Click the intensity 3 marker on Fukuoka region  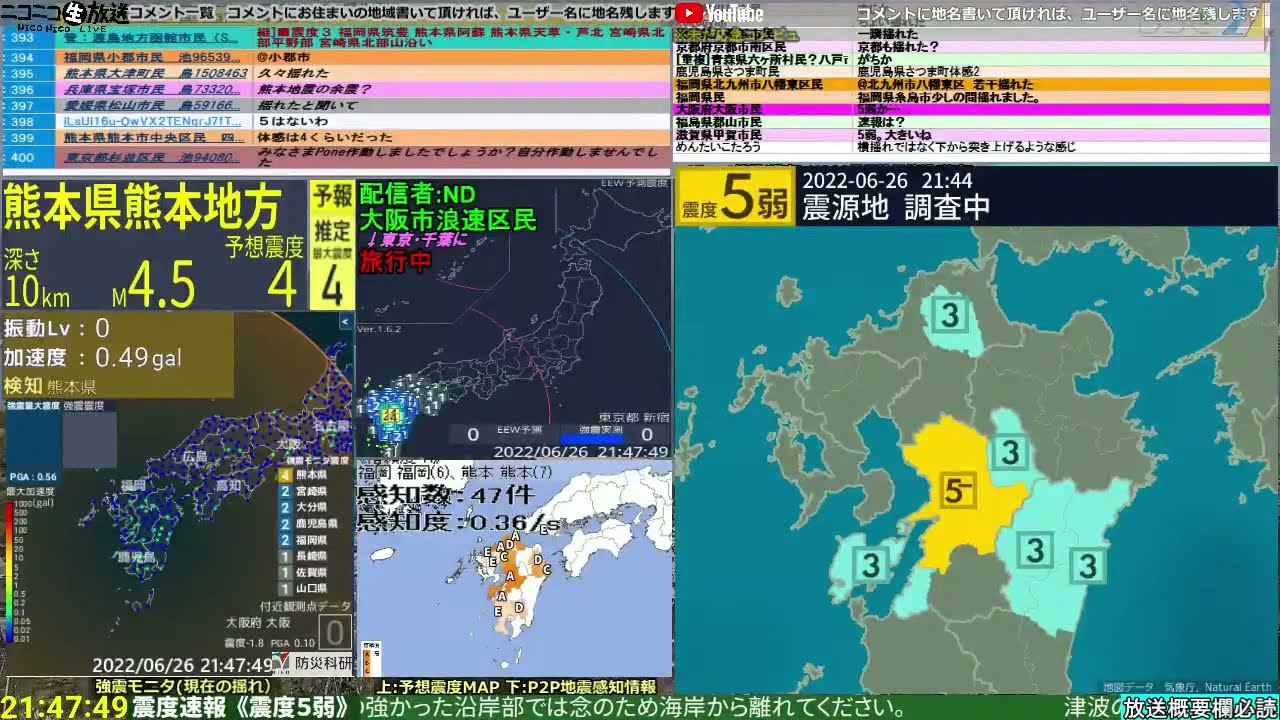[x=949, y=316]
